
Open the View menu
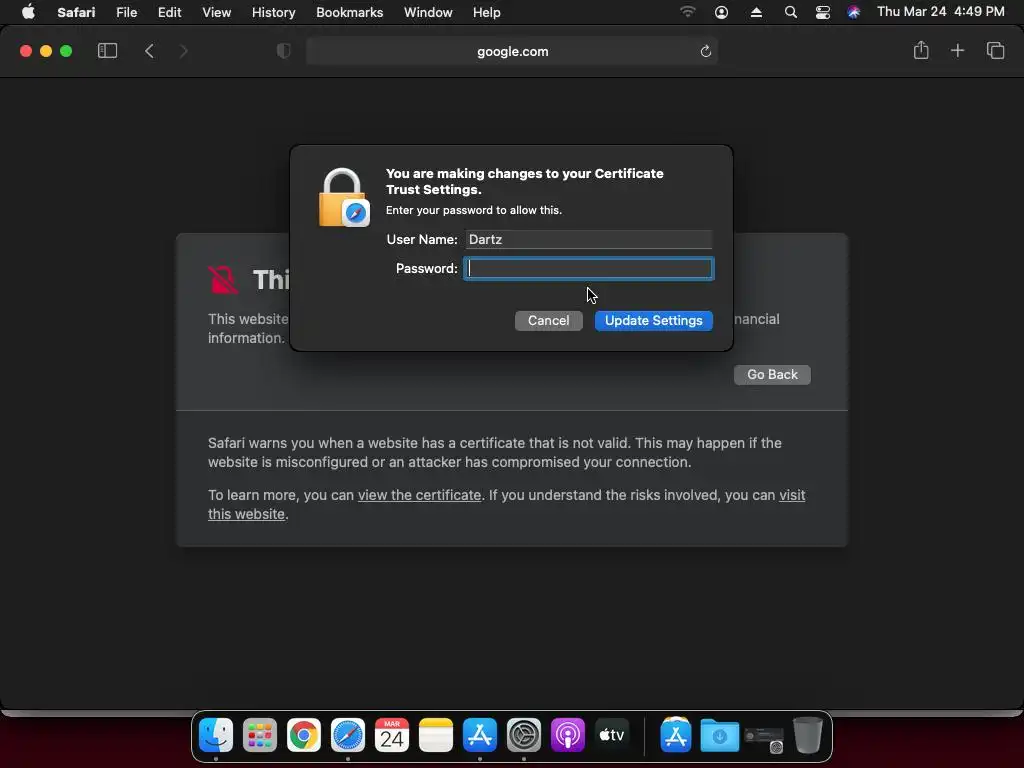click(x=216, y=12)
